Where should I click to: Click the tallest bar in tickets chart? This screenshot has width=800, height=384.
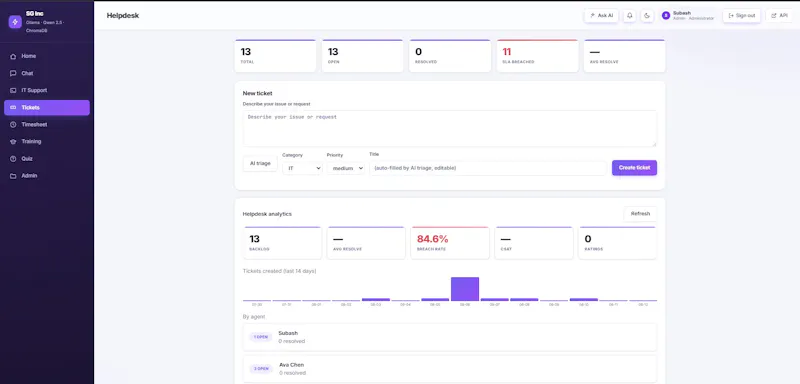[x=465, y=289]
